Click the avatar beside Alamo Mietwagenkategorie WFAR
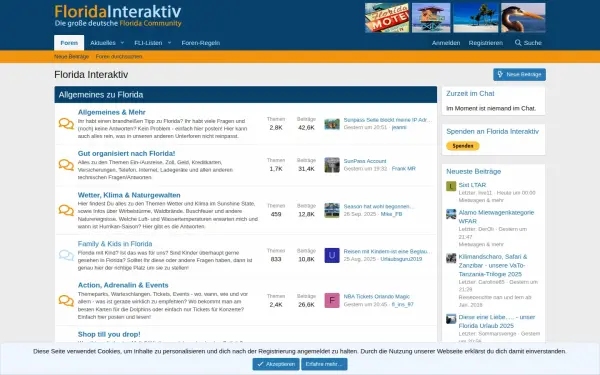This screenshot has height=375, width=600. [x=451, y=214]
